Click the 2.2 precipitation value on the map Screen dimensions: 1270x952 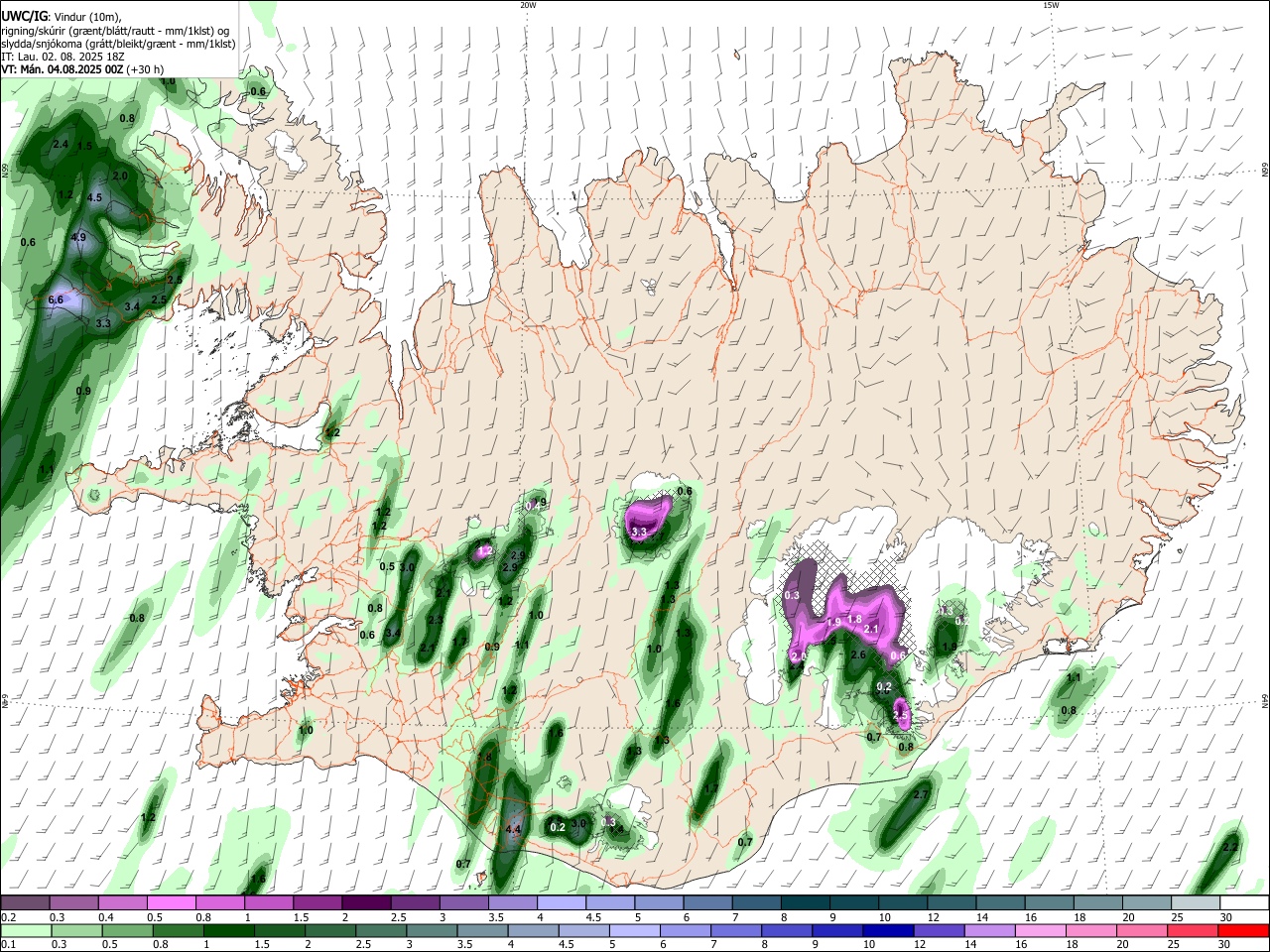tap(1230, 847)
